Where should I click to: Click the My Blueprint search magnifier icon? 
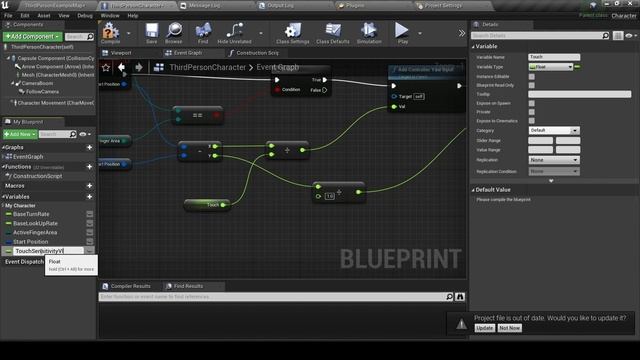[73, 134]
